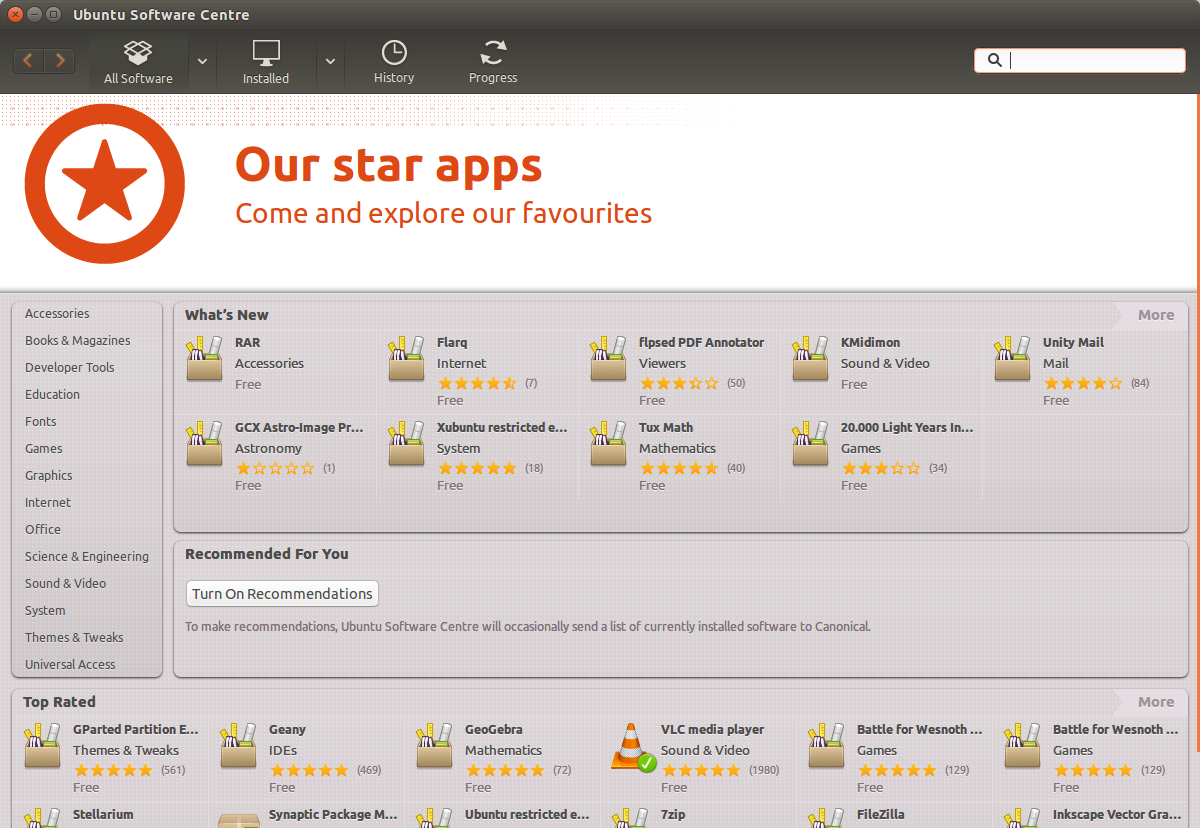The image size is (1200, 828).
Task: Open the Geany app icon
Action: click(x=239, y=746)
